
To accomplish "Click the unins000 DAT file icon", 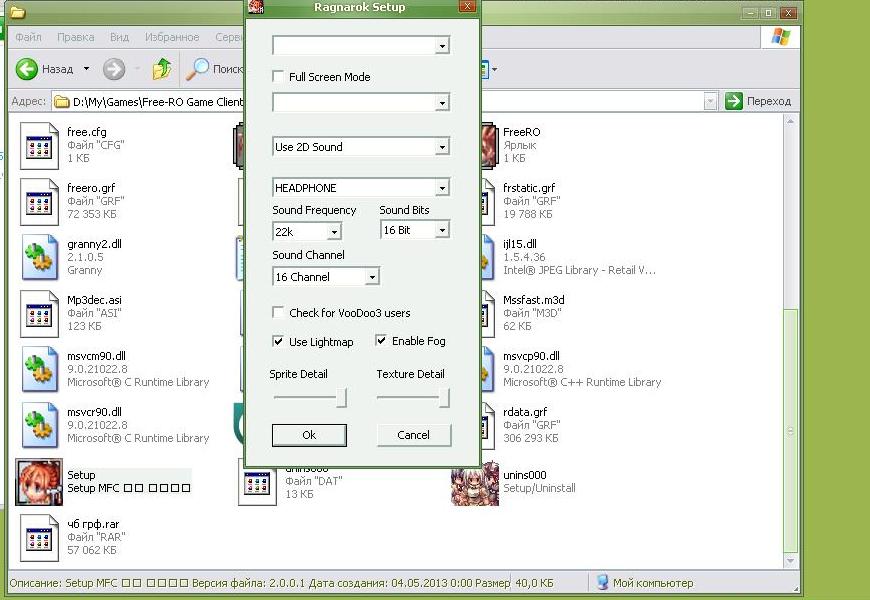I will tap(257, 486).
